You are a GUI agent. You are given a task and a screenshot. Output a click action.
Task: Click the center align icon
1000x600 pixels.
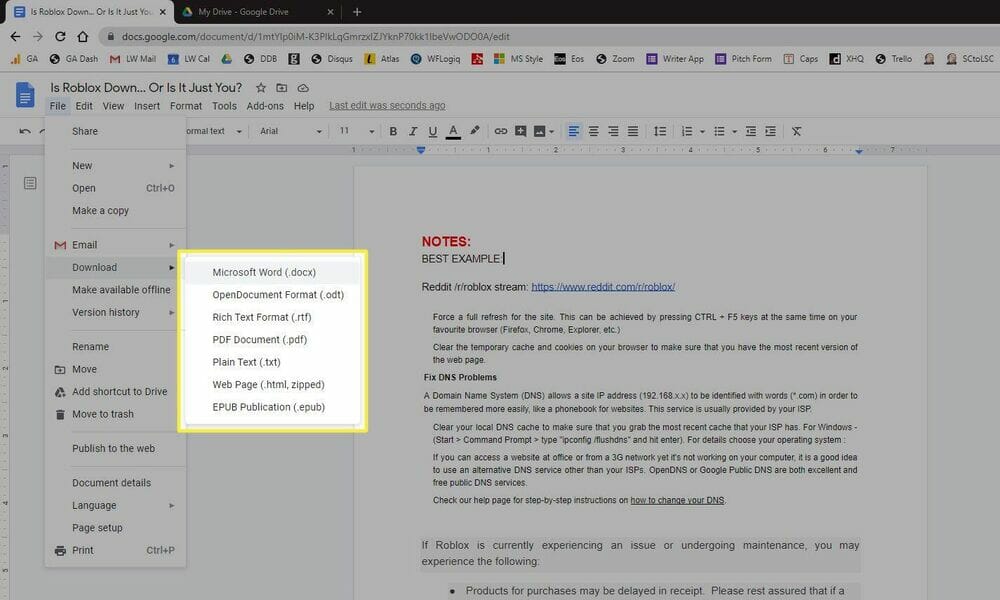tap(594, 131)
